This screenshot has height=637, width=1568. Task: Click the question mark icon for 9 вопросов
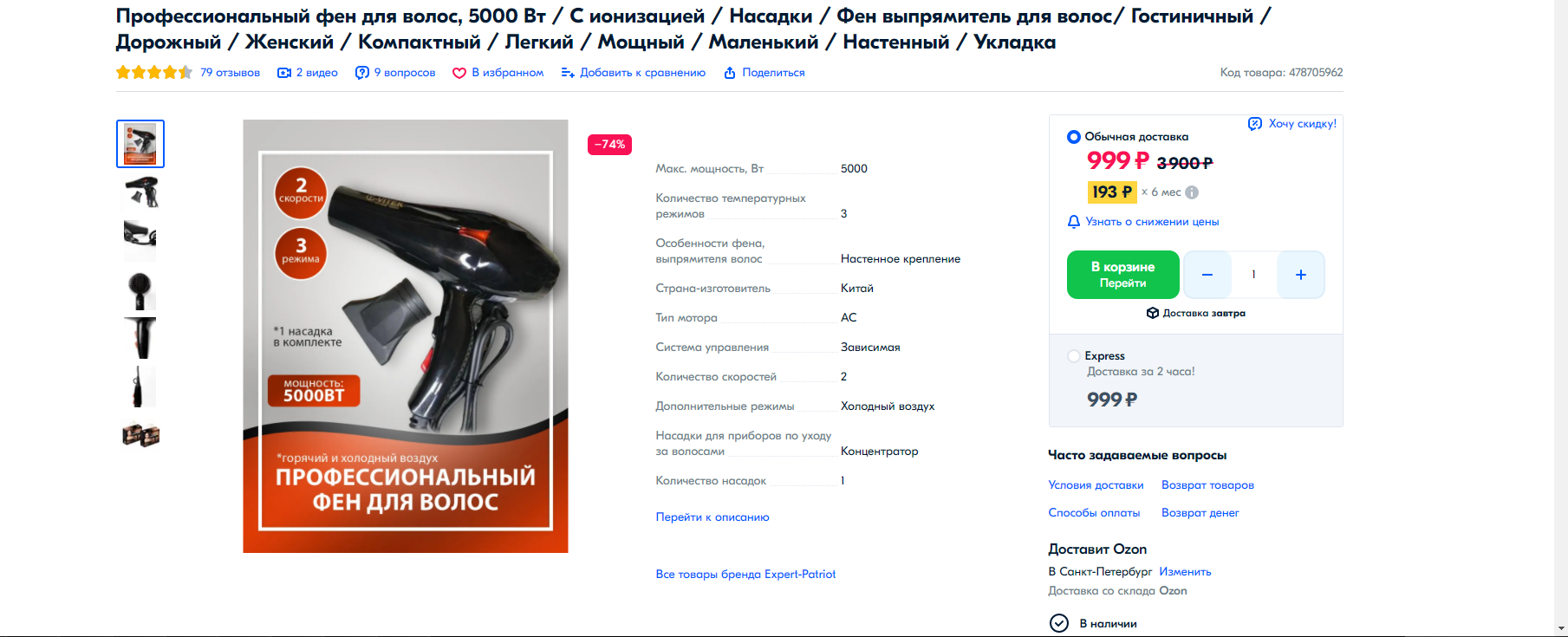pos(362,73)
